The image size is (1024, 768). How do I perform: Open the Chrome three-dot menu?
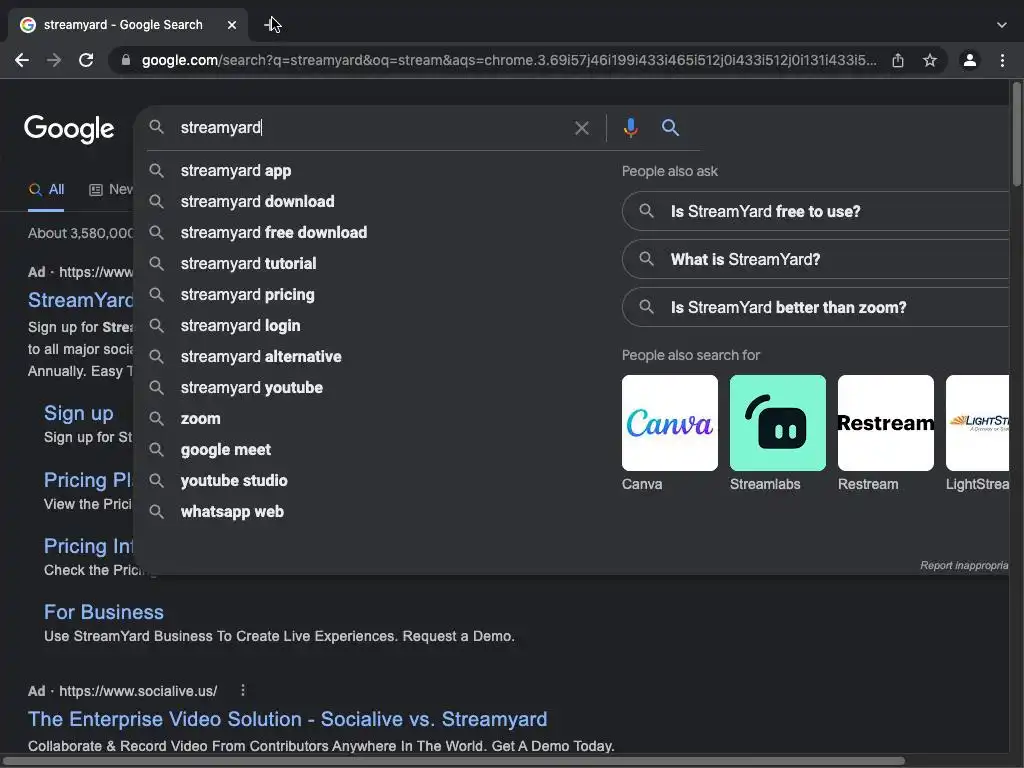tap(1002, 60)
